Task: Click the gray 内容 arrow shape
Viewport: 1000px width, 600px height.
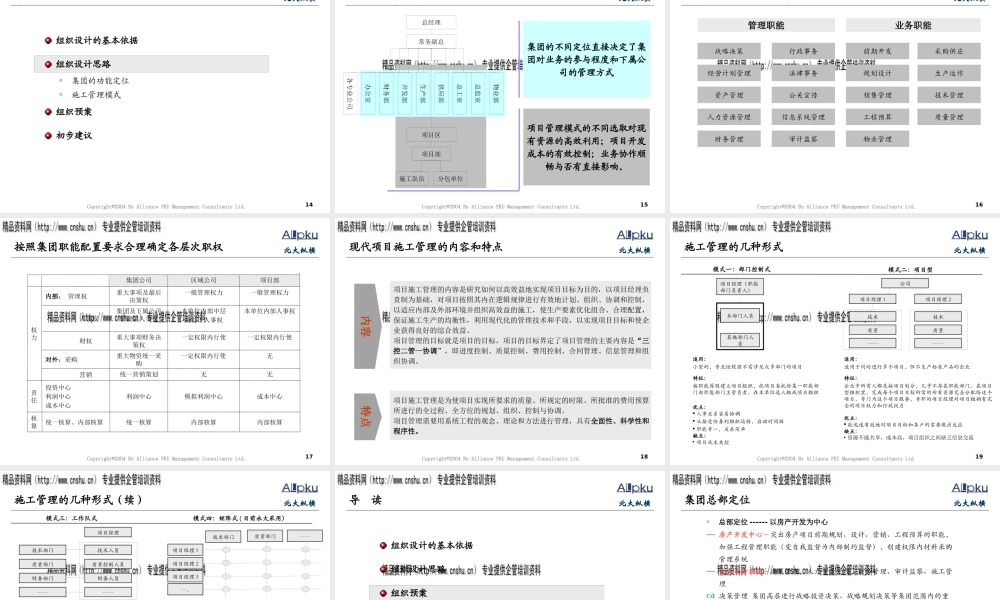Action: pos(367,326)
